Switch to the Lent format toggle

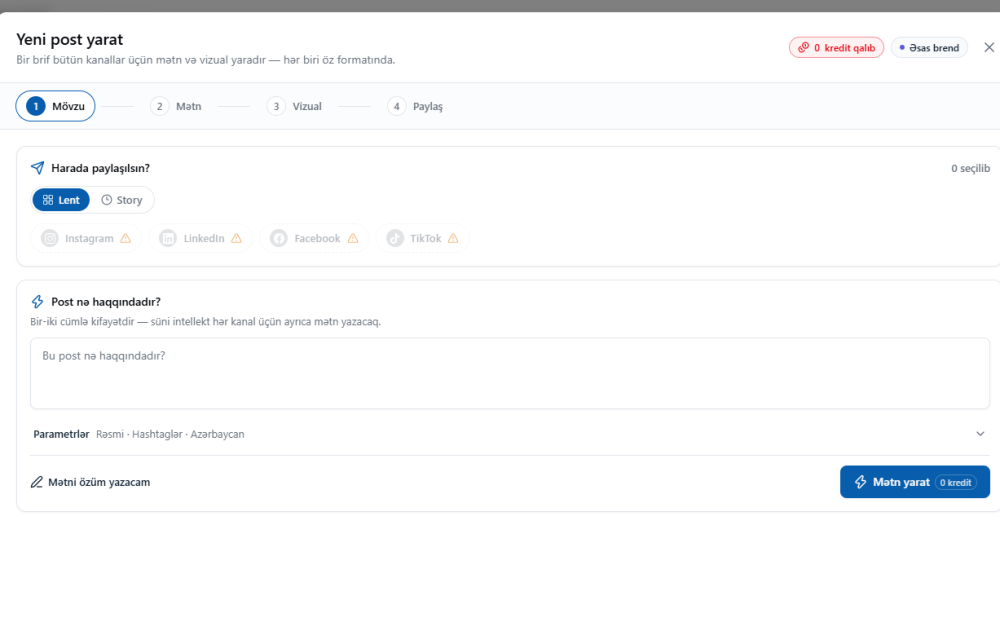pyautogui.click(x=61, y=200)
